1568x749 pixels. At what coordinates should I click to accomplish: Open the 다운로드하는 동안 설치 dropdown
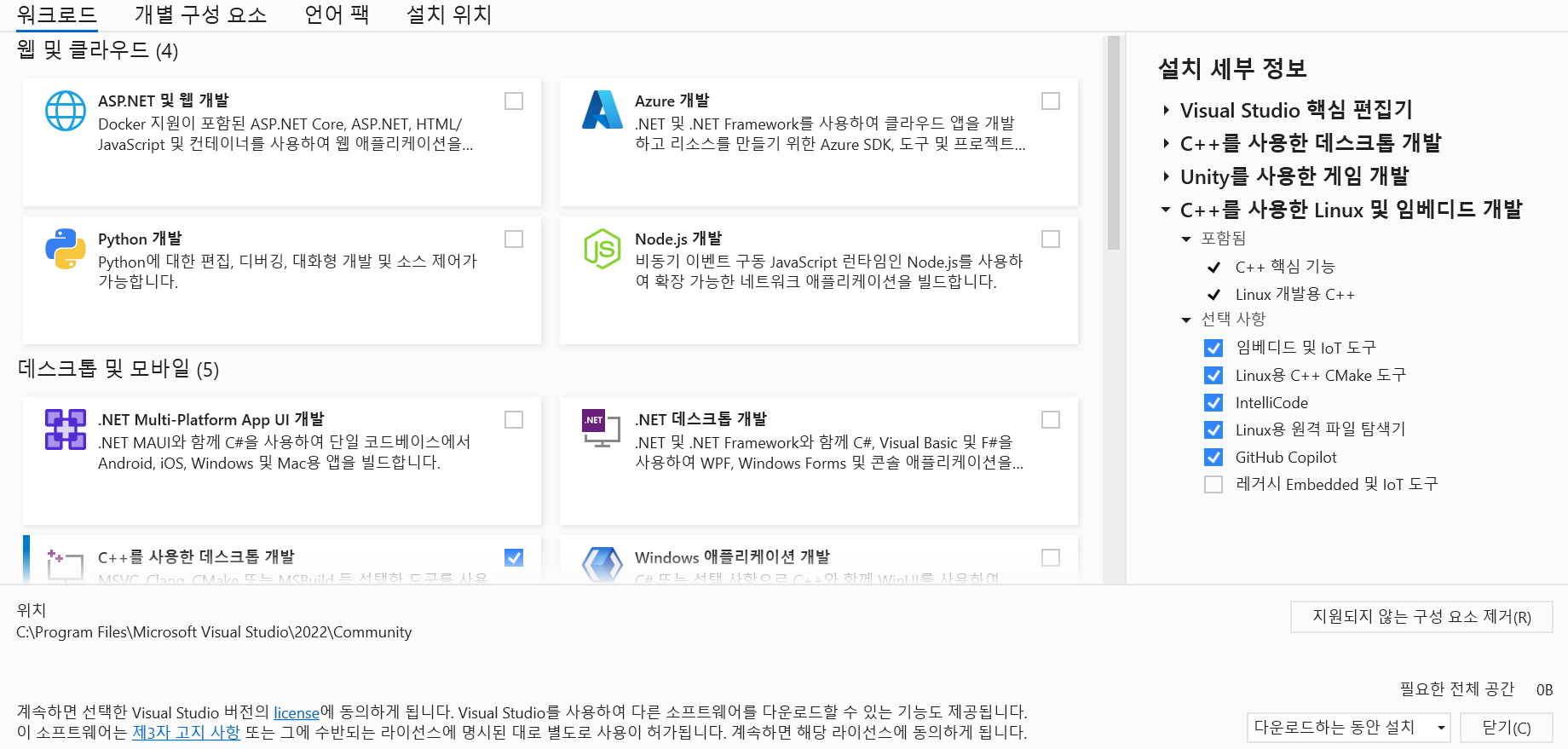[x=1348, y=728]
